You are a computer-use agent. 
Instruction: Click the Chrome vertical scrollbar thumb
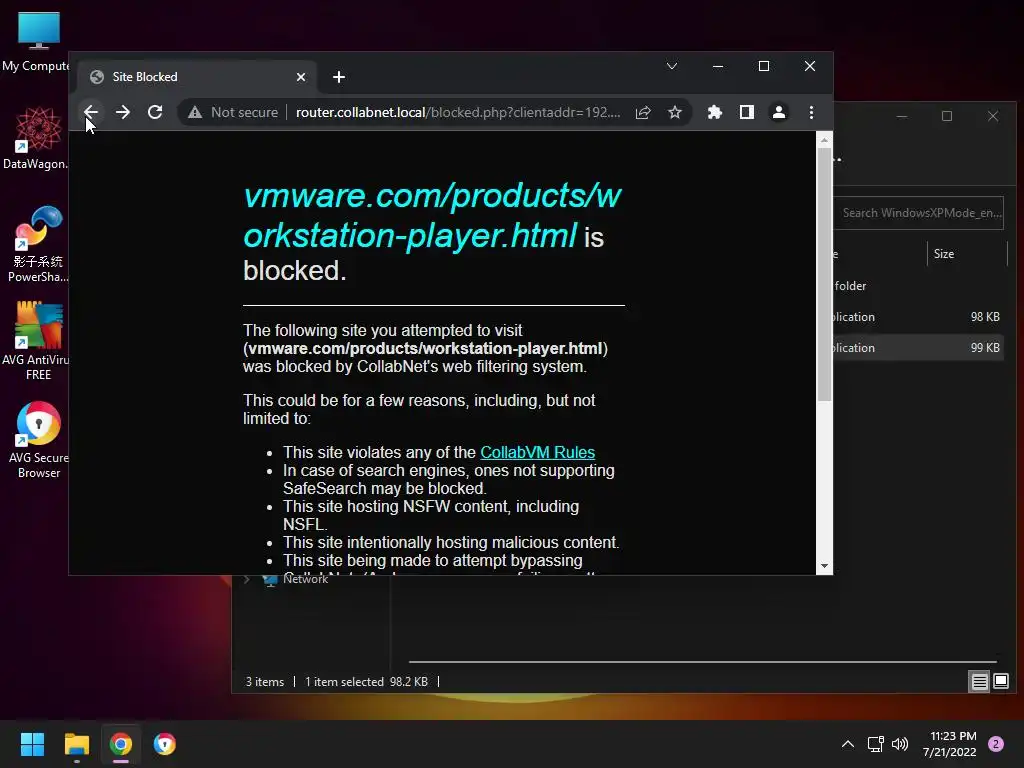coord(824,274)
